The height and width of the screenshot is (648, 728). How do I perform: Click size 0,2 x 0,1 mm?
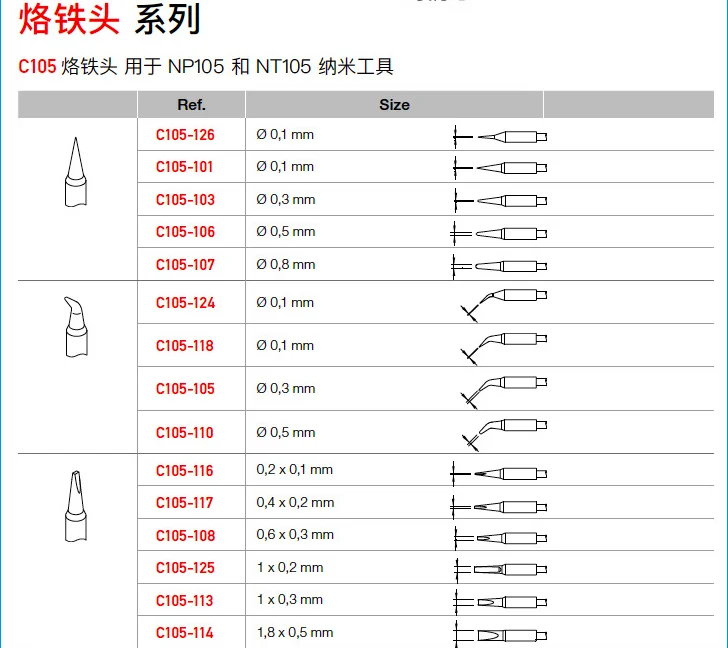[x=294, y=470]
